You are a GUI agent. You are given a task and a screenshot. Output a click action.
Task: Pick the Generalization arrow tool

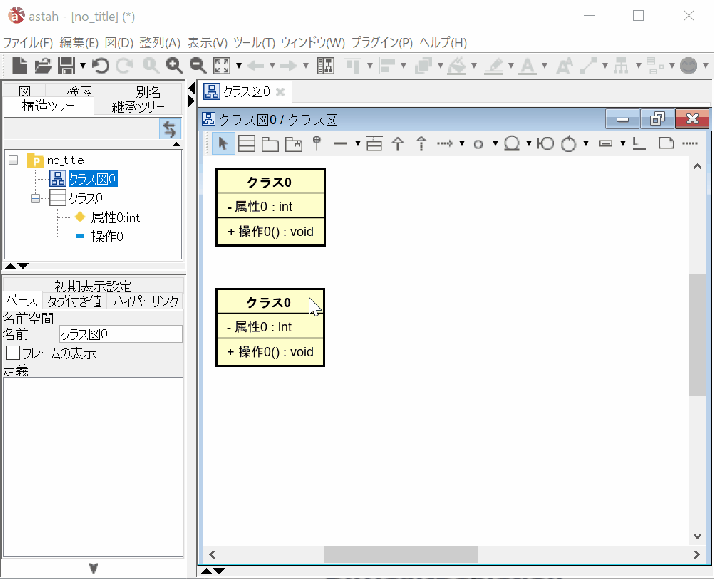pos(398,144)
